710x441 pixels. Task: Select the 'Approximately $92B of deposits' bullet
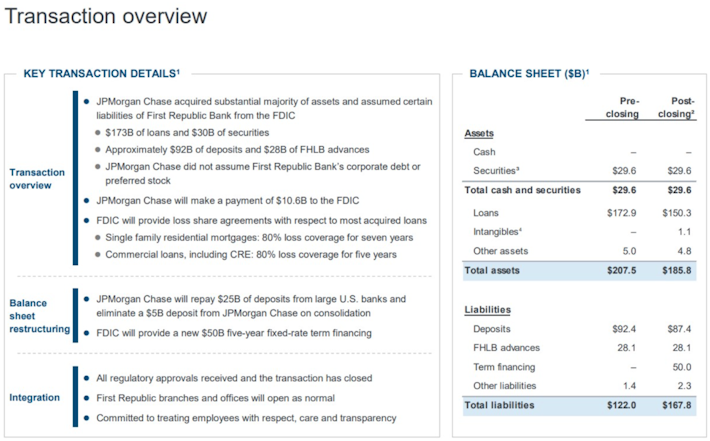(237, 150)
